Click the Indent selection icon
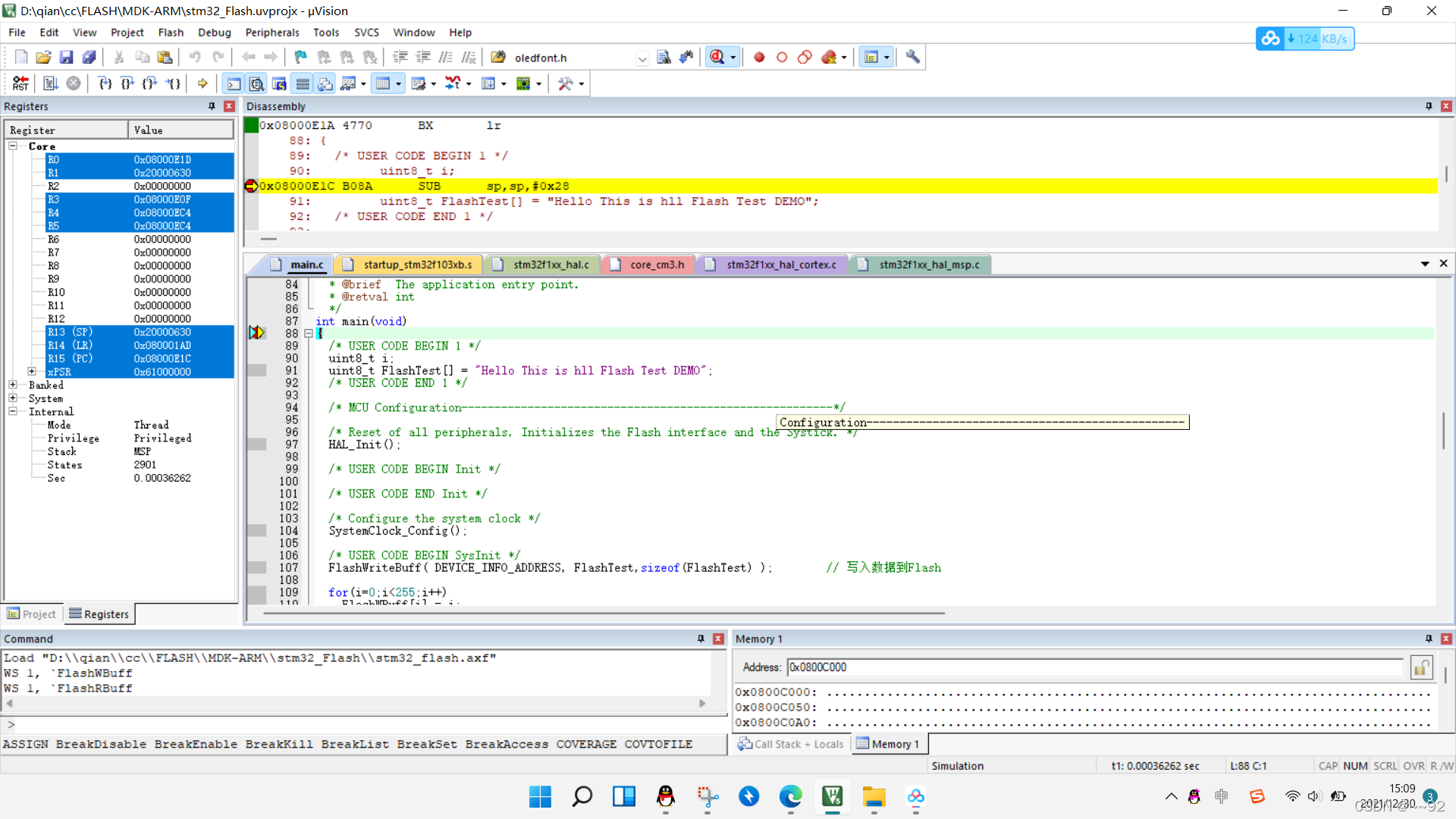The height and width of the screenshot is (819, 1456). [x=400, y=57]
